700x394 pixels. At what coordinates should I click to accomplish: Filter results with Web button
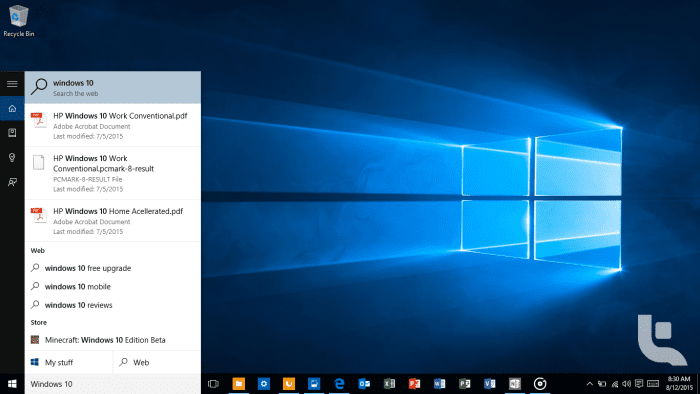click(x=157, y=362)
